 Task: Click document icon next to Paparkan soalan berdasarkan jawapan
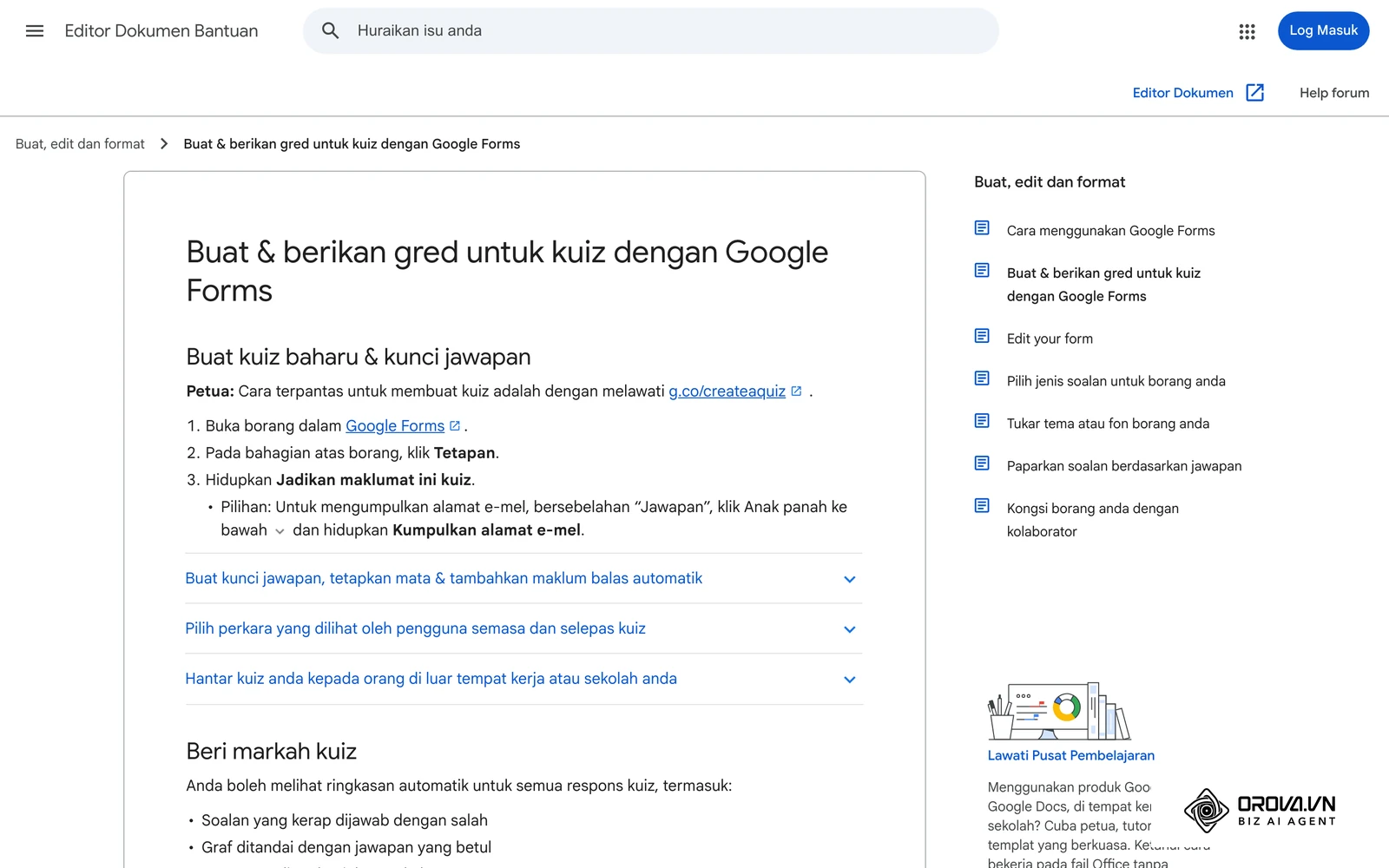(982, 464)
